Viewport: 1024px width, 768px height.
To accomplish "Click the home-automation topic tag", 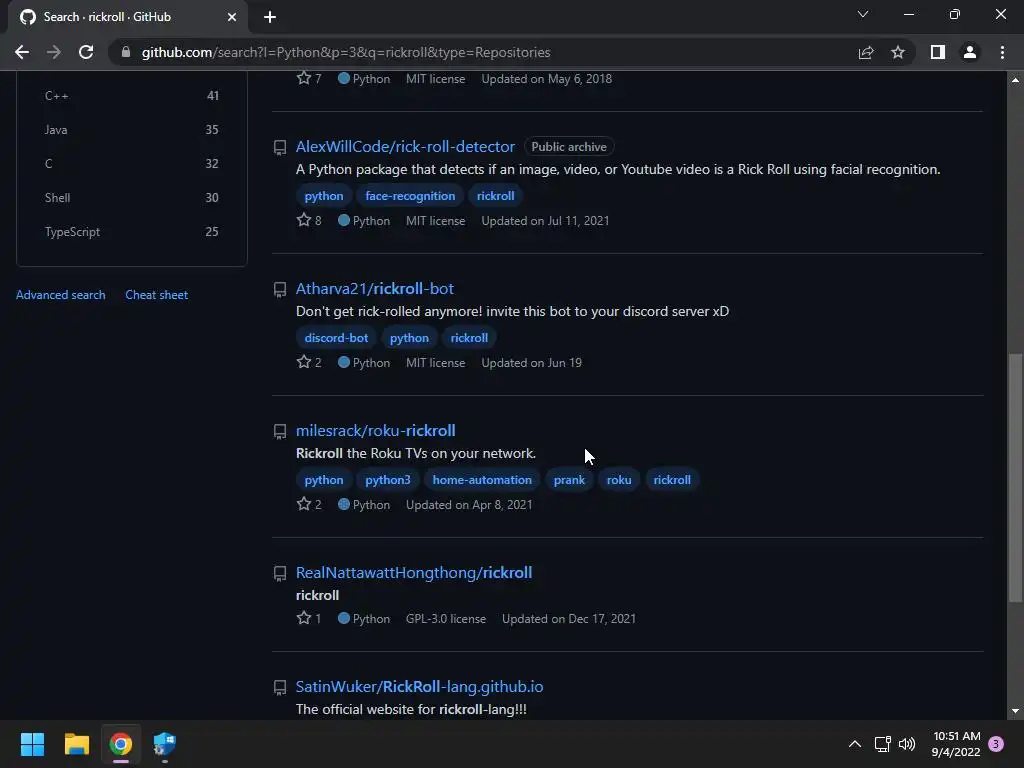I will pyautogui.click(x=482, y=480).
